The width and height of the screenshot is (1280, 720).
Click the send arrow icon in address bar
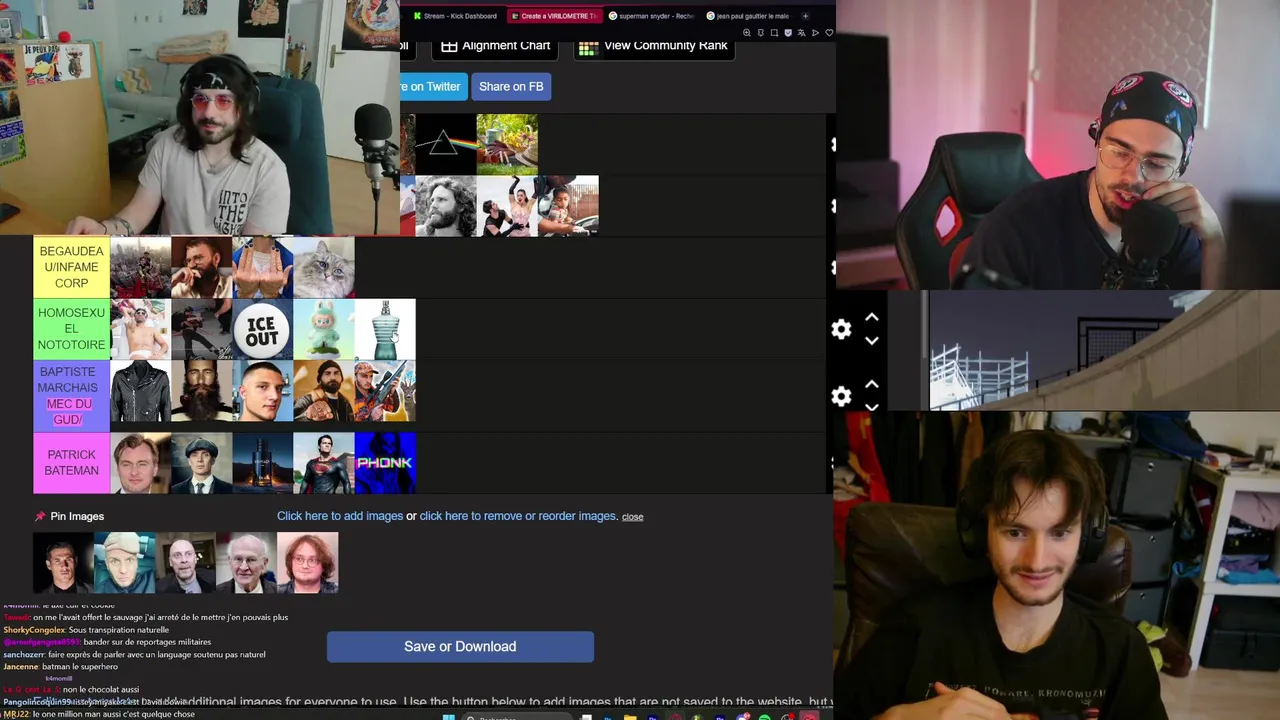pos(815,33)
